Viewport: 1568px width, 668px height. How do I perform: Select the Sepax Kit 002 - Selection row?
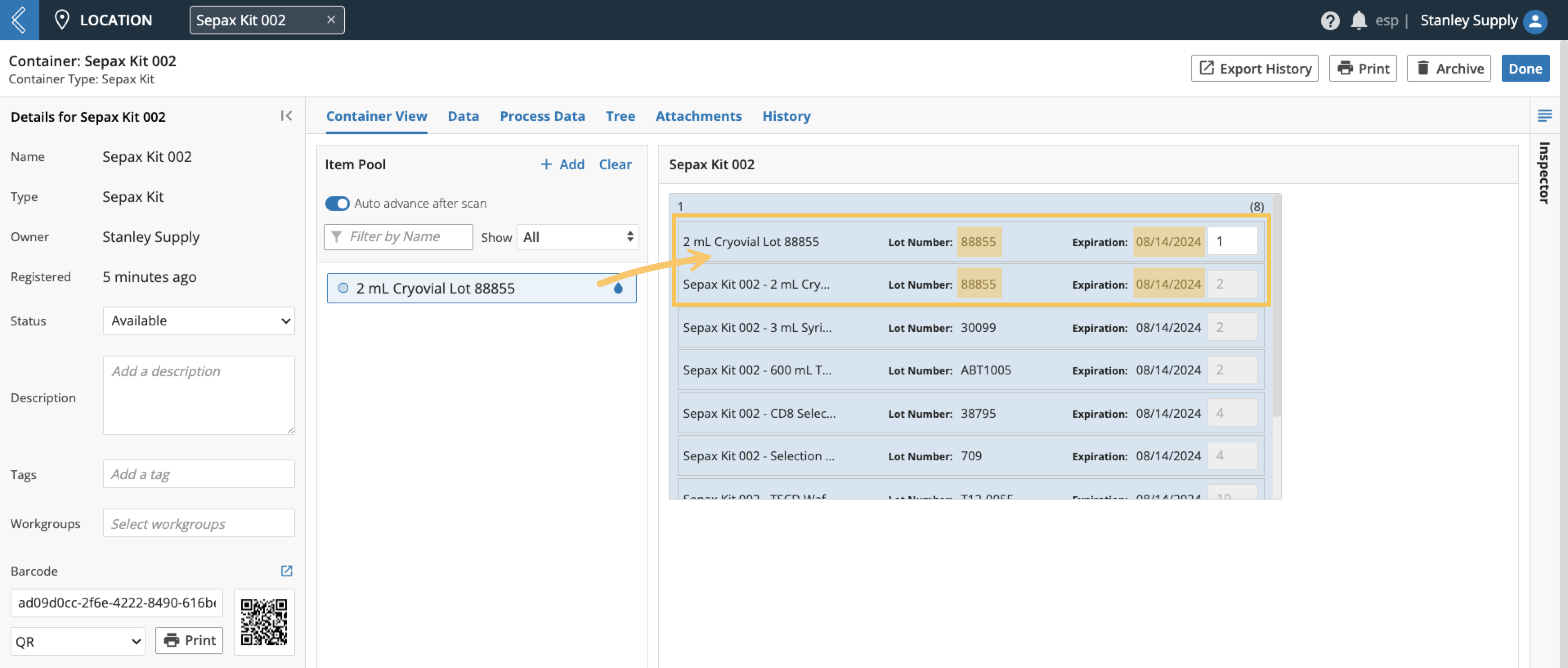[970, 456]
